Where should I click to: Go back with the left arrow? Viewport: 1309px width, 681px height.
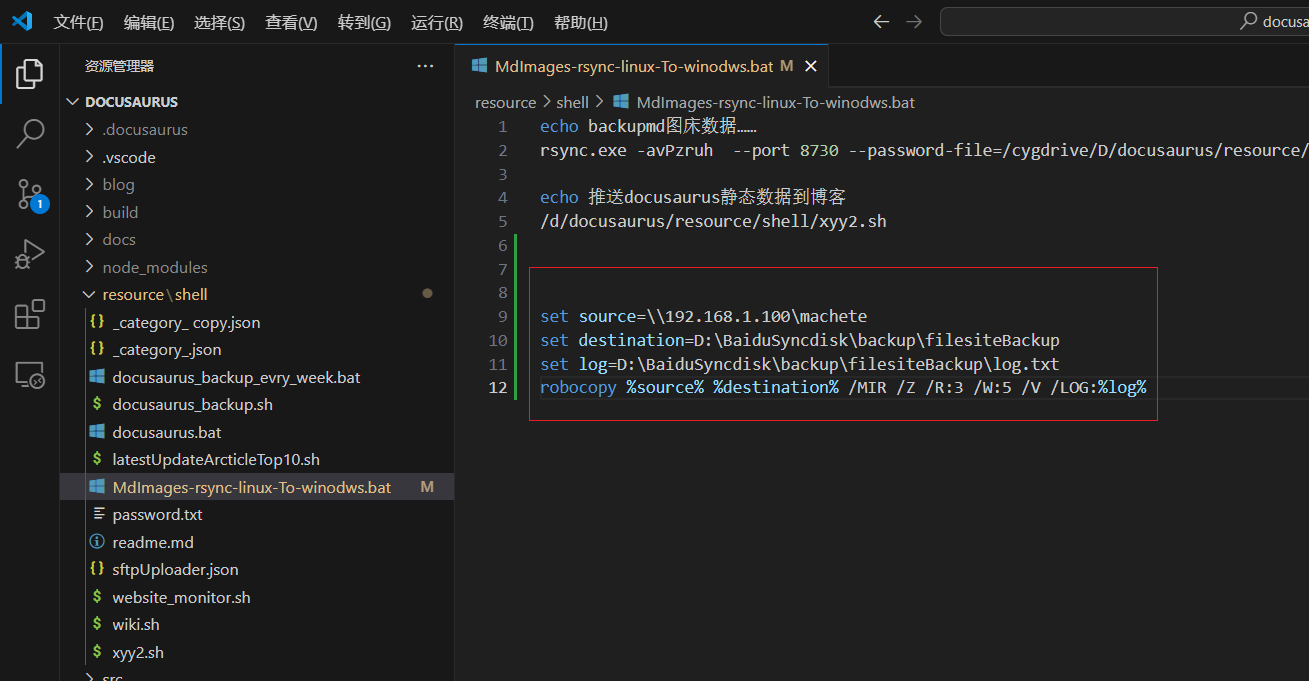pos(881,22)
